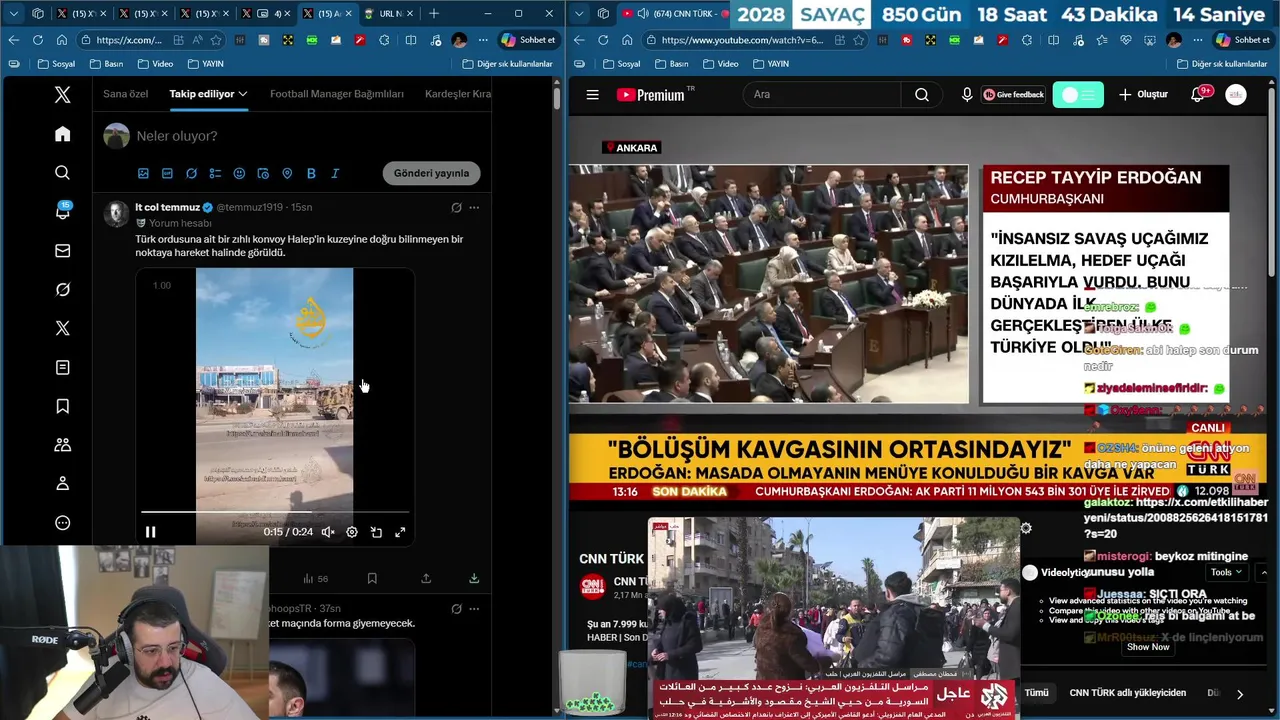Open Sosyal bookmarks folder in left browser
Screen dimensions: 1280x720
[x=56, y=64]
